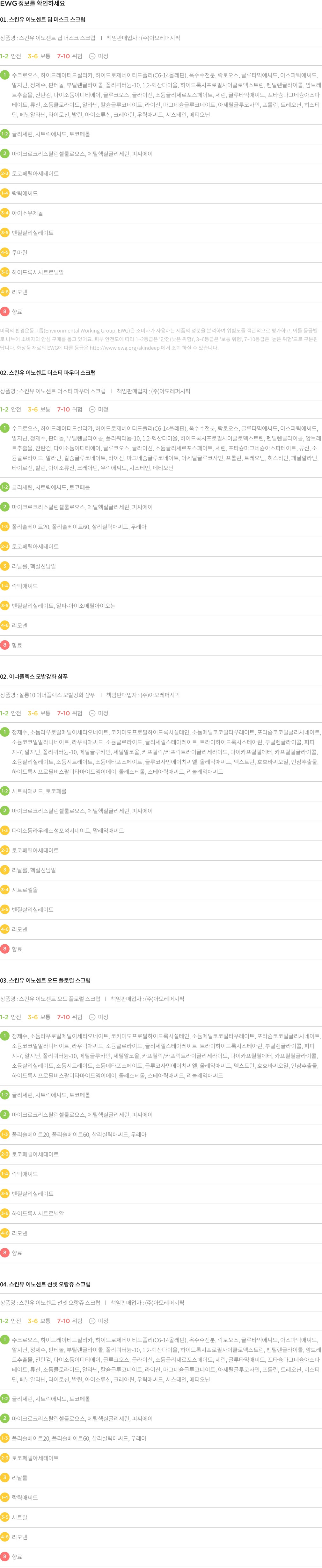322x1568 pixels.
Task: Select heading 04. 스킨유 이노센트 선셋 오랑쥬 스크럽
Action: (46, 1284)
